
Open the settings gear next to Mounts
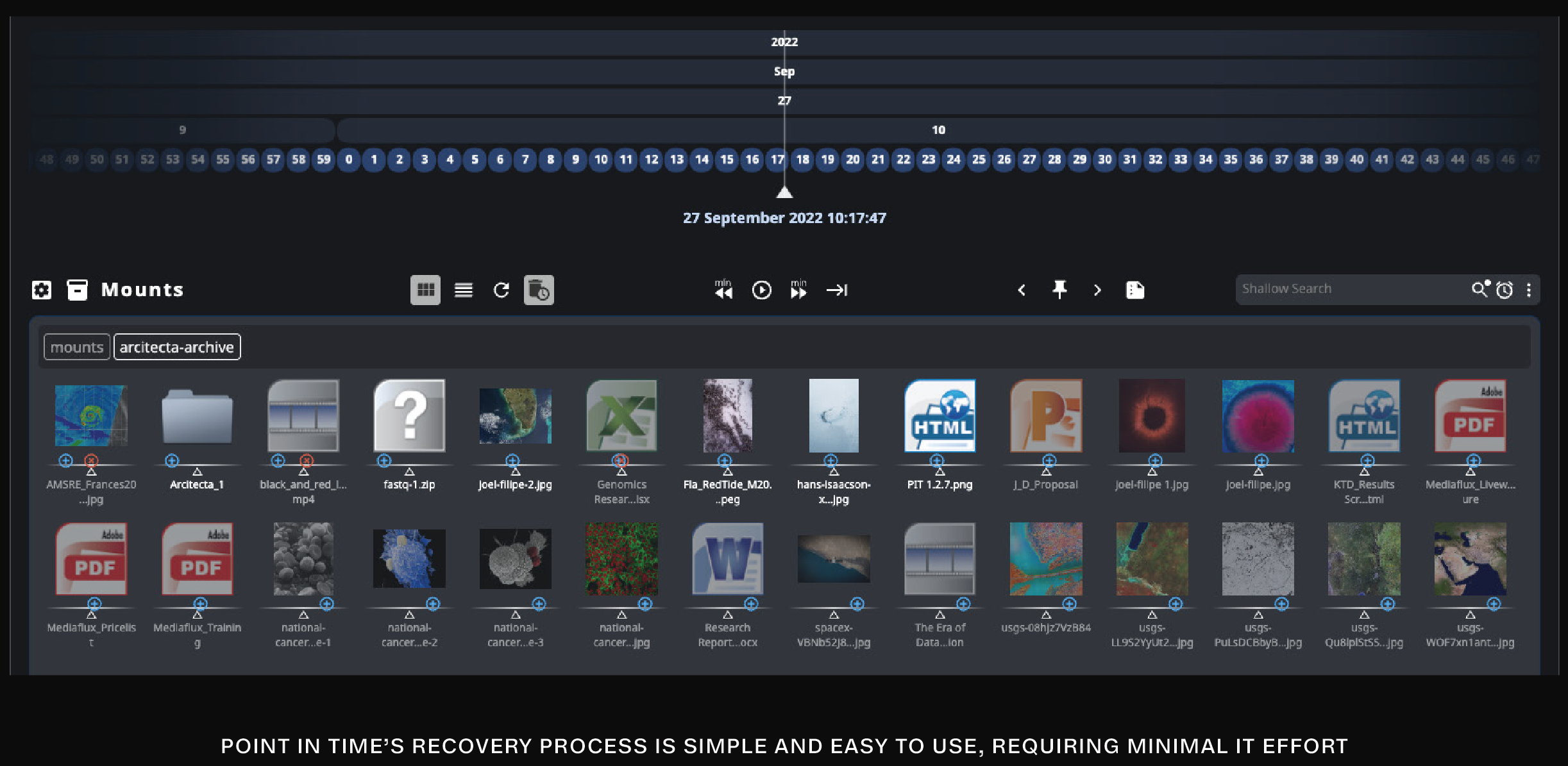coord(42,290)
